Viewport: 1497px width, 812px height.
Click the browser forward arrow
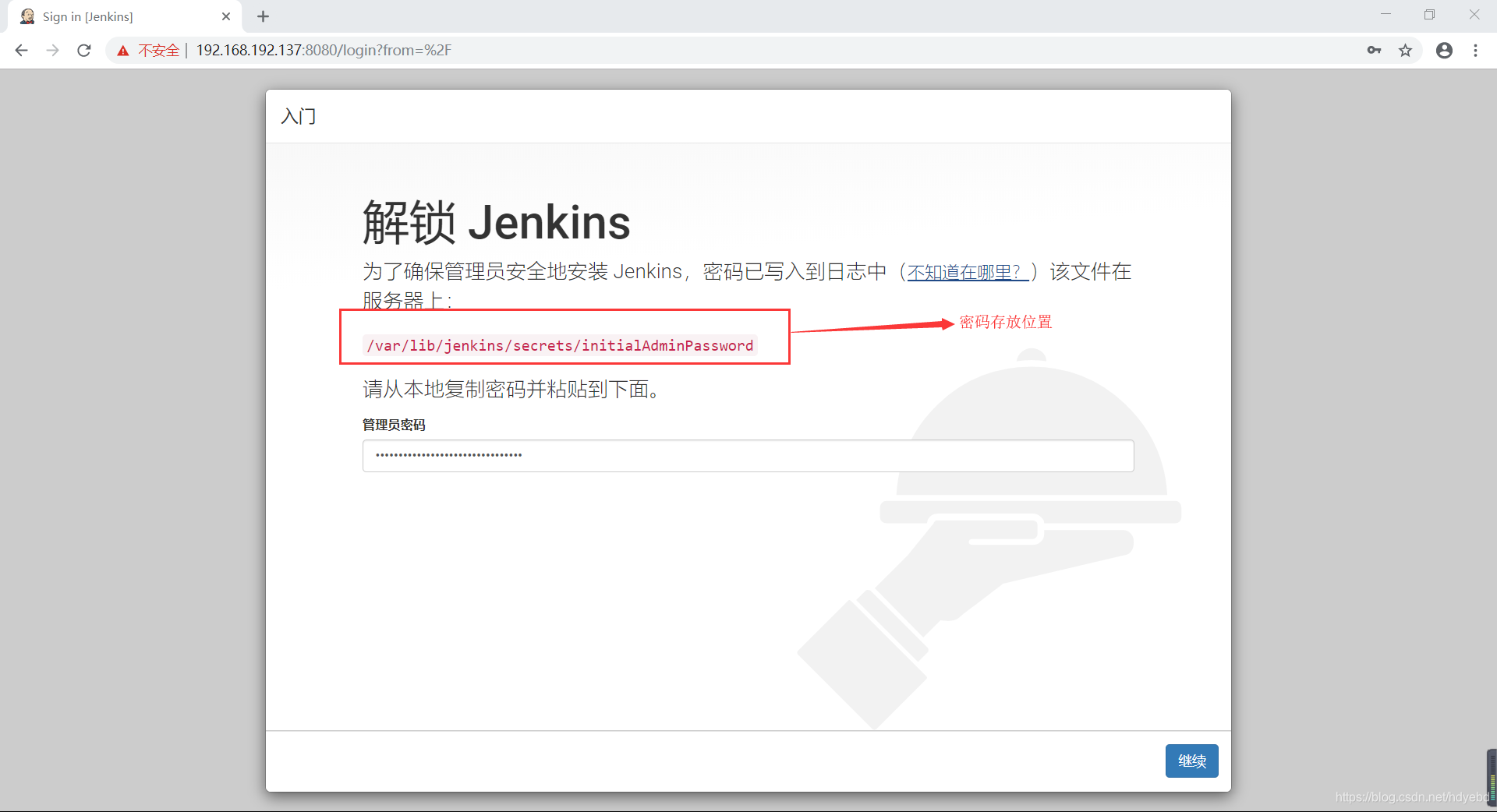click(52, 51)
